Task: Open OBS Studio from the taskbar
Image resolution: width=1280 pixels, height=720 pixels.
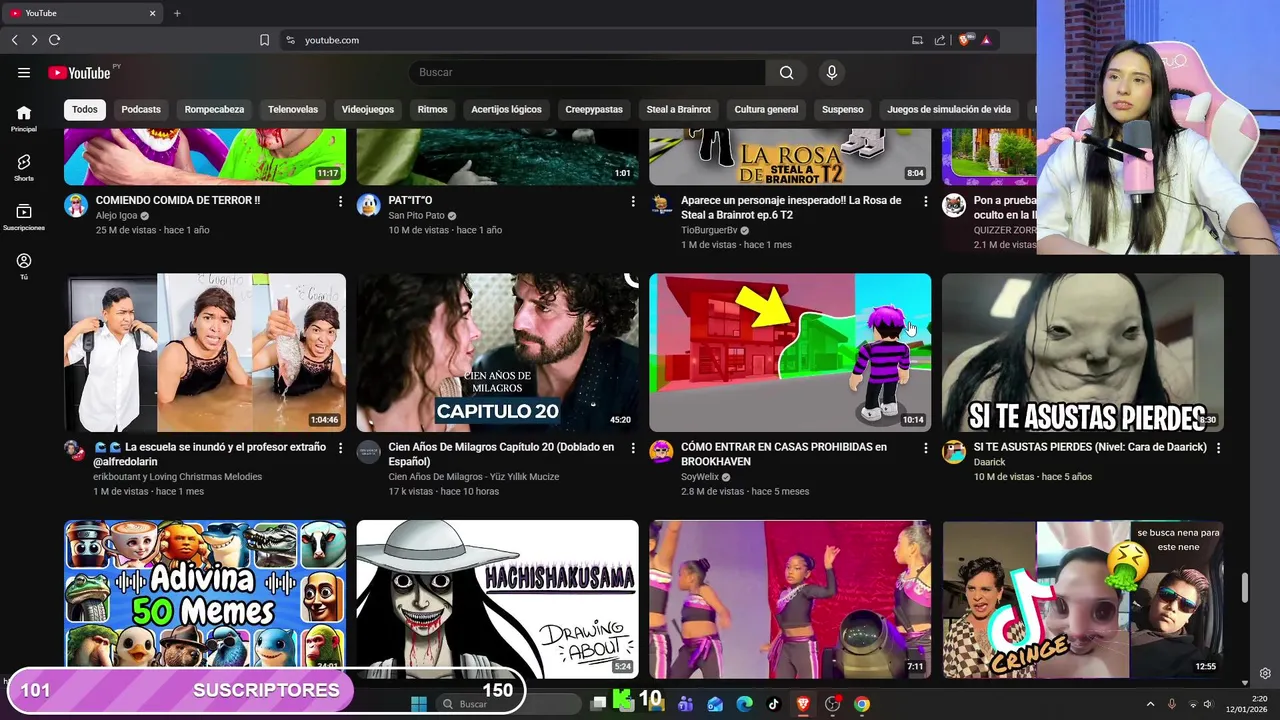Action: point(832,704)
